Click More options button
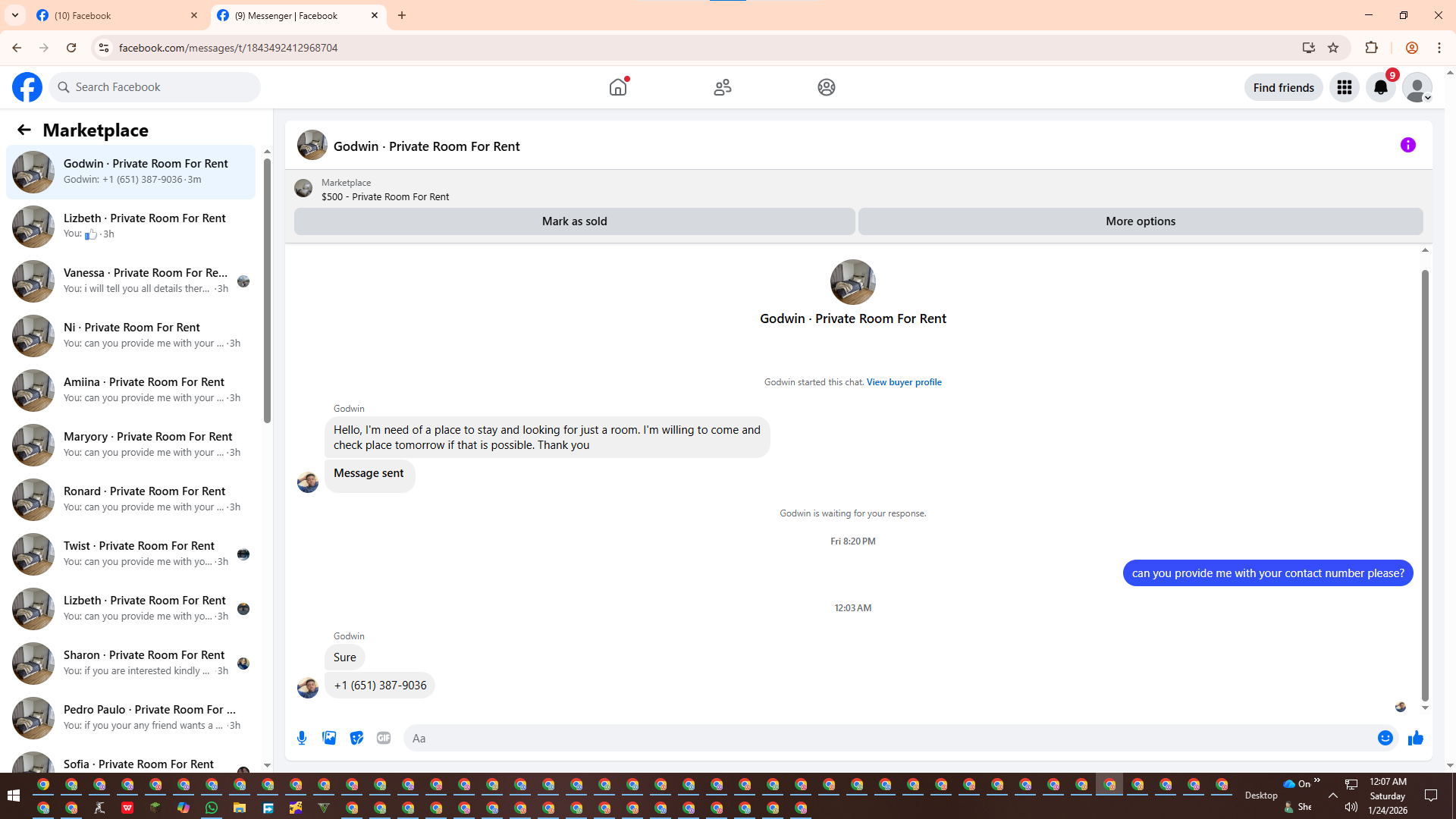1456x819 pixels. (1140, 221)
